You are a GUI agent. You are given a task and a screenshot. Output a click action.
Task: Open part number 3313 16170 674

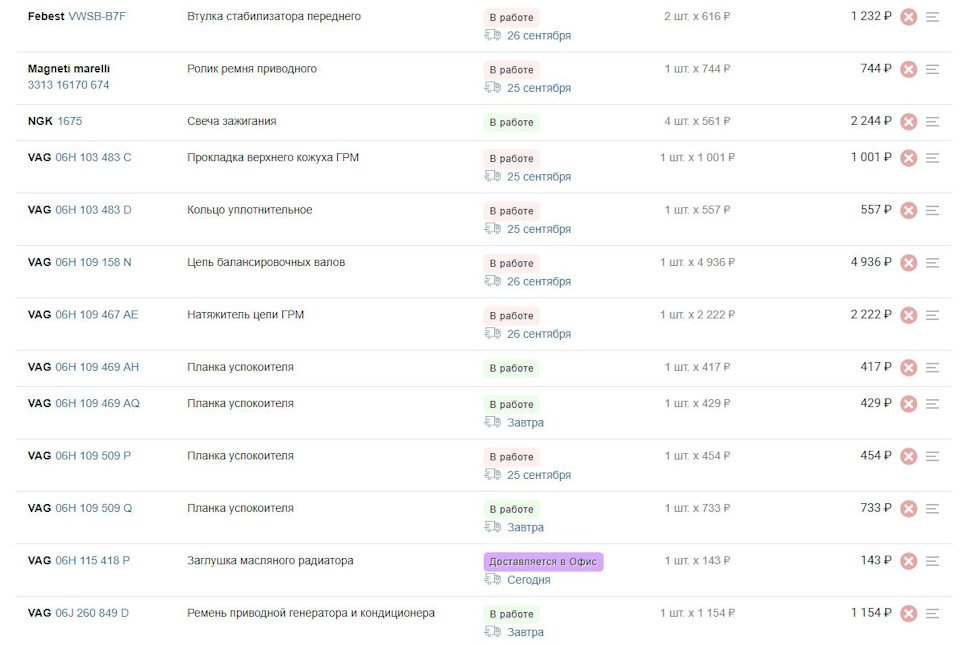(x=68, y=85)
